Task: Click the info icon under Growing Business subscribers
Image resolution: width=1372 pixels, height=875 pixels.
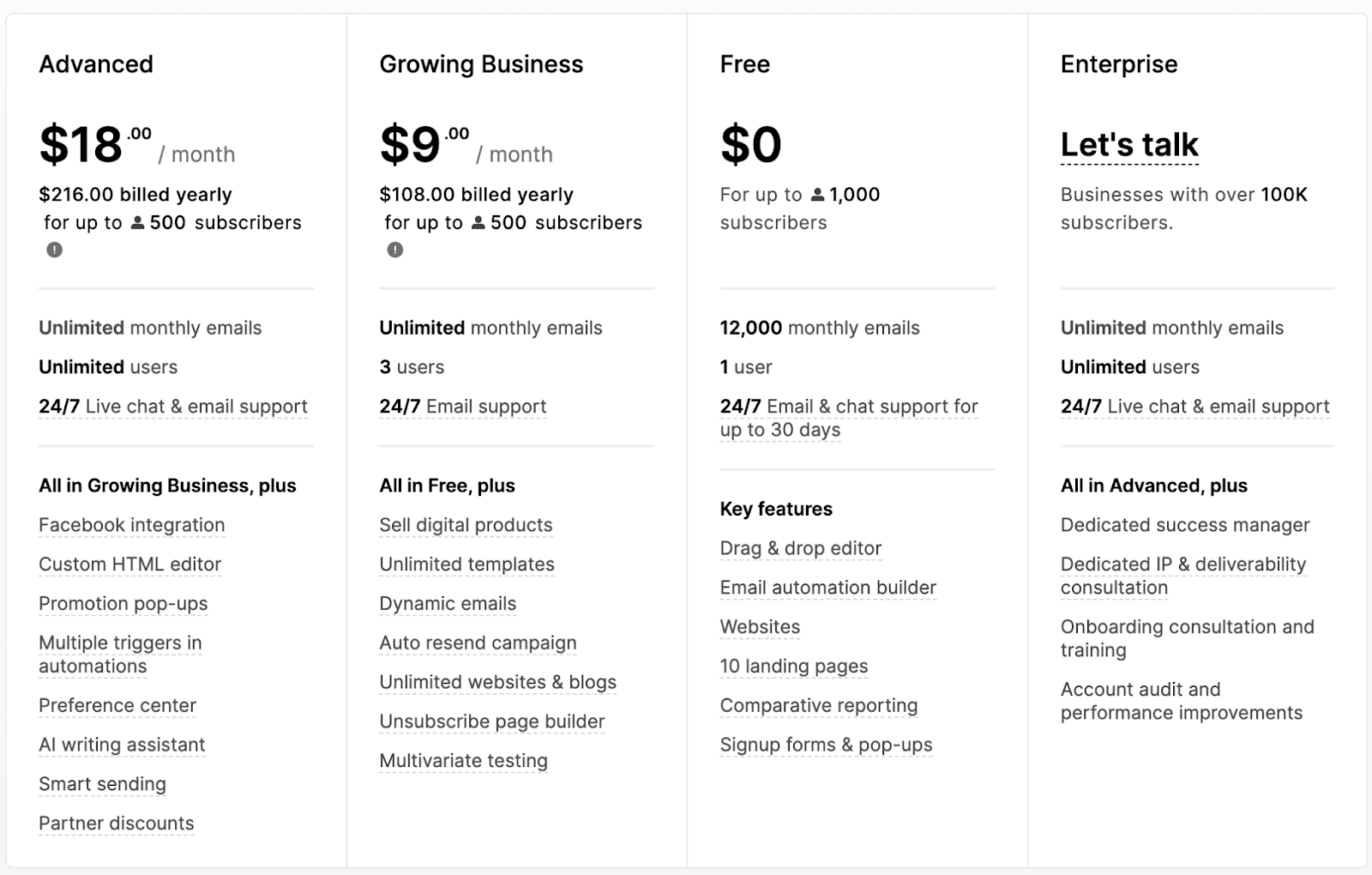Action: pos(394,250)
